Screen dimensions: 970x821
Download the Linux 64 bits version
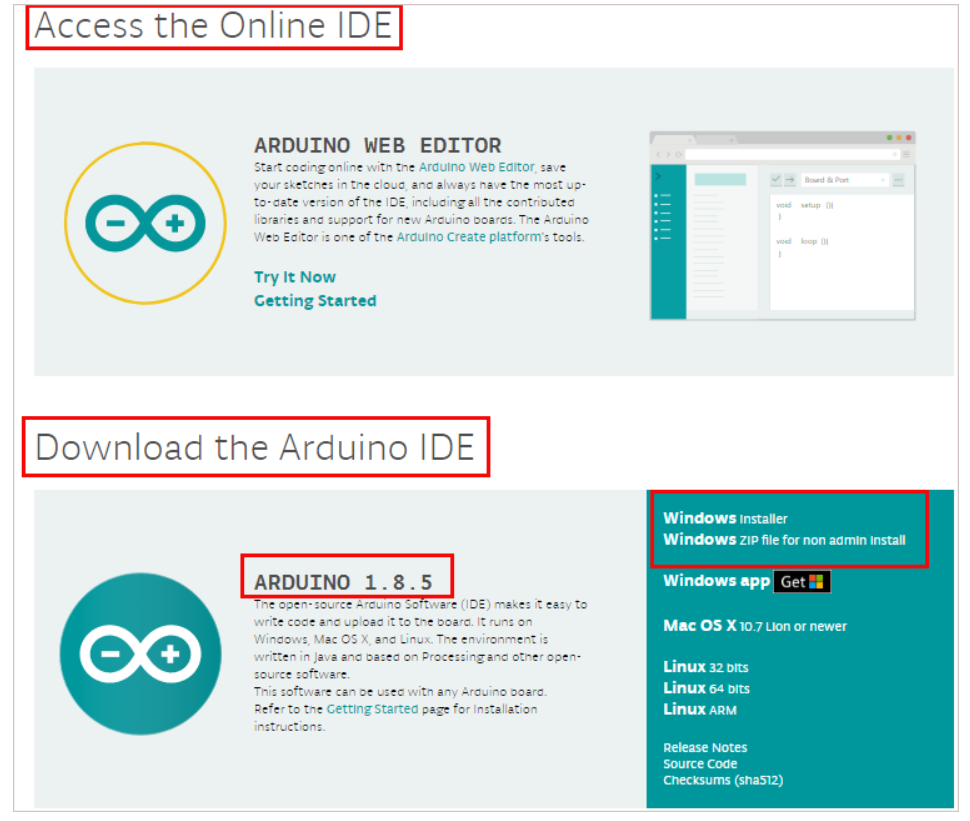tap(706, 689)
